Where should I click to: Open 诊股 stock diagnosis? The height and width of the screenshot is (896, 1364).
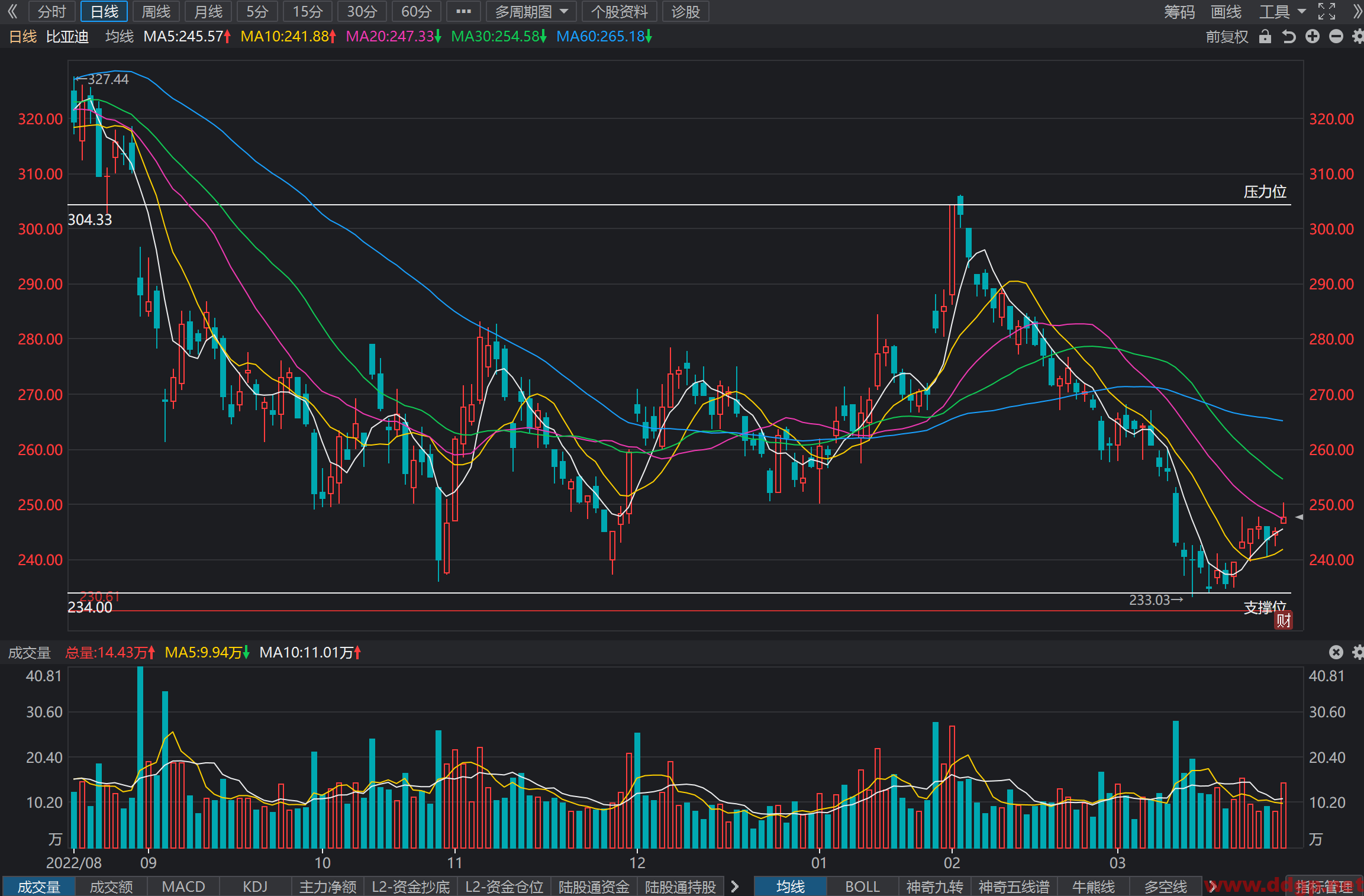(685, 11)
